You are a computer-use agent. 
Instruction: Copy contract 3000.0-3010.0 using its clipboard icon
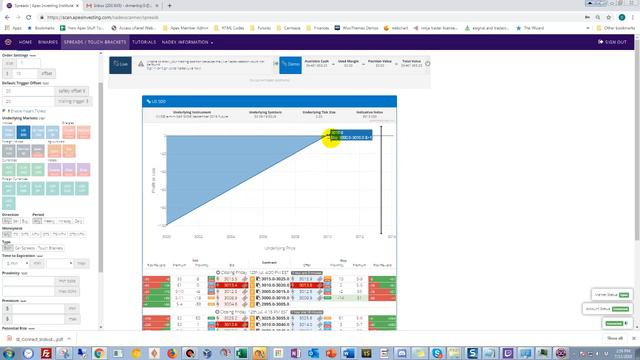tap(258, 298)
